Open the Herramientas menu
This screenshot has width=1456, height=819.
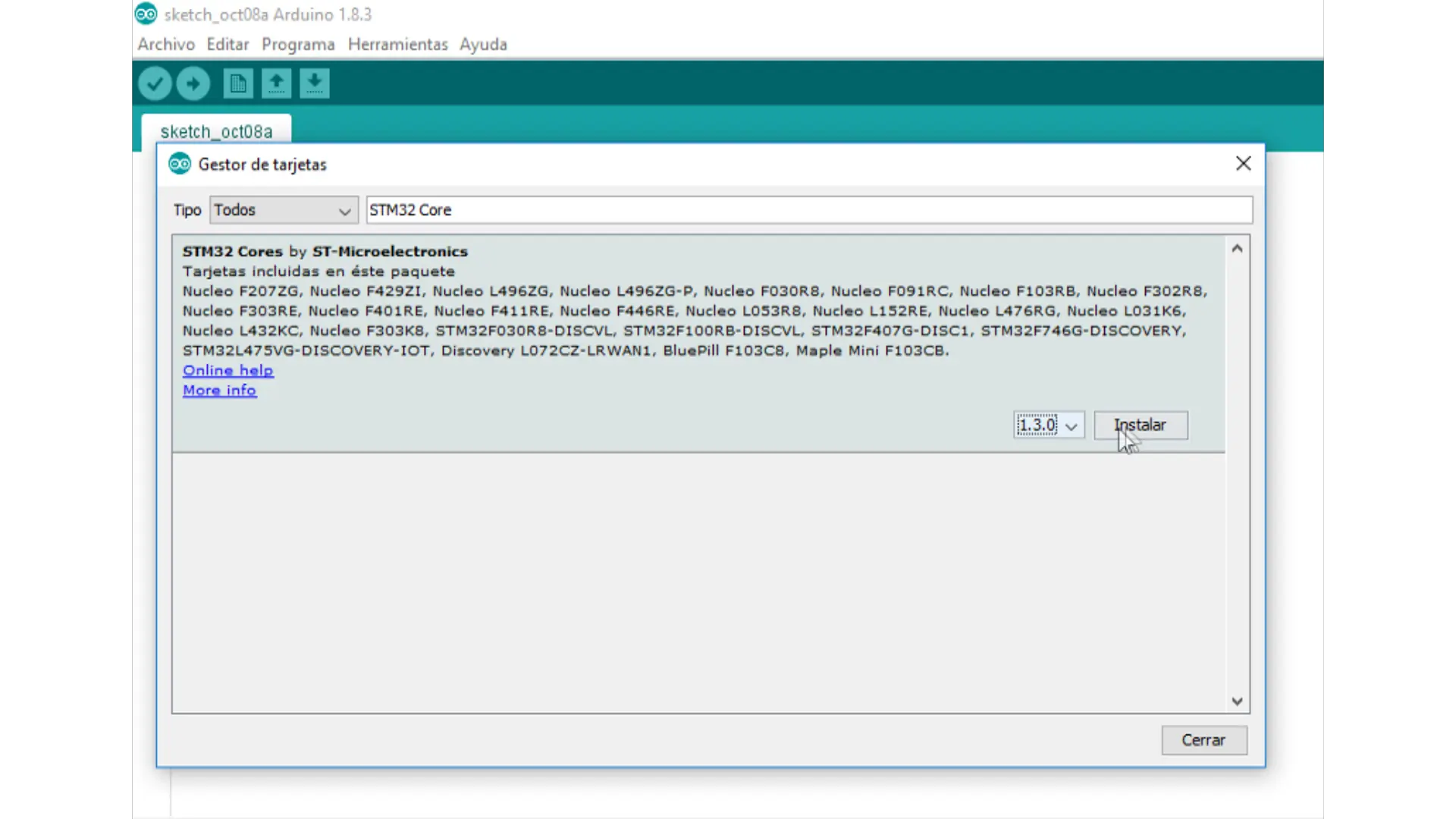(x=398, y=44)
